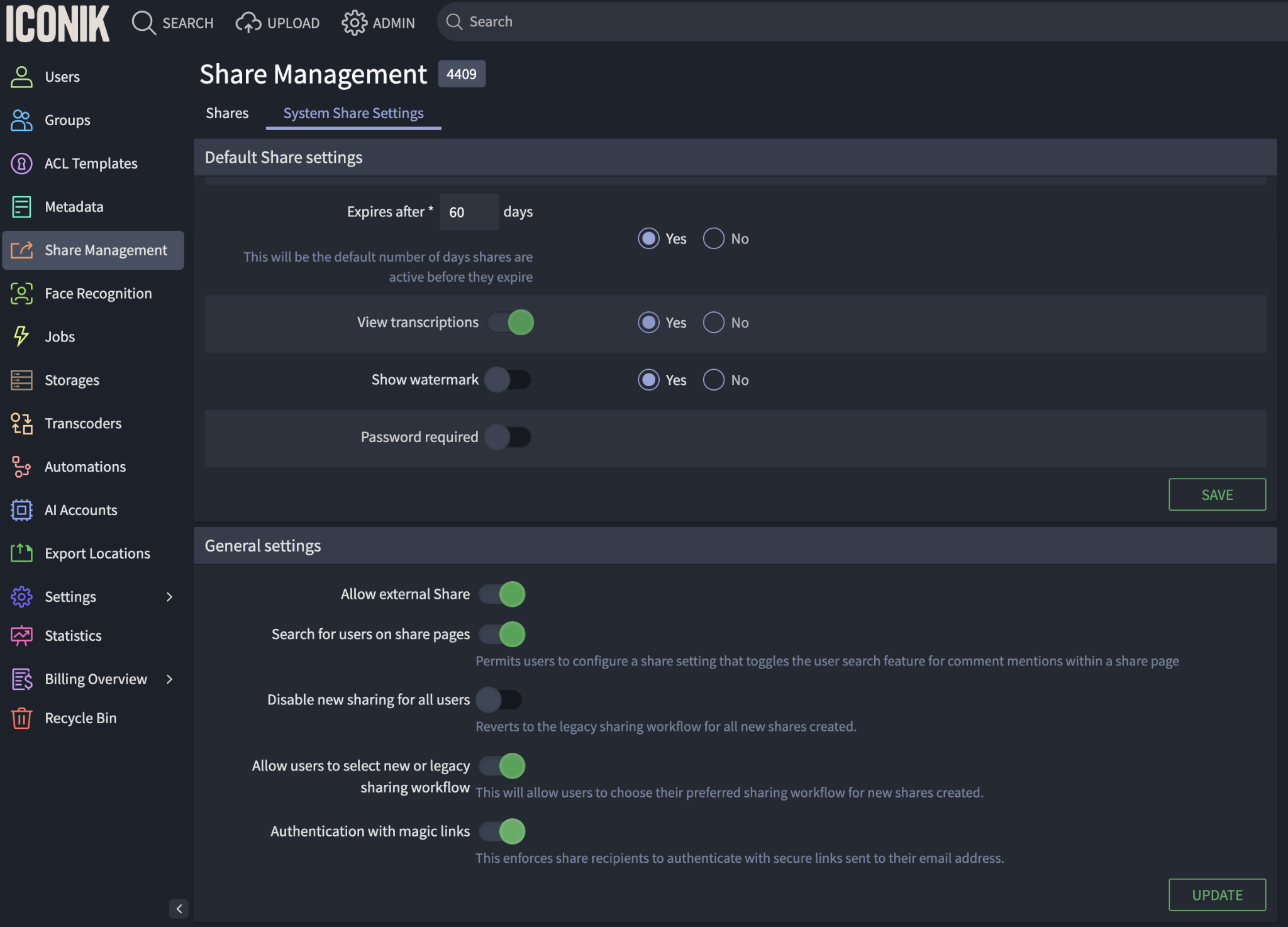This screenshot has height=927, width=1288.
Task: Select No radio for Show watermark
Action: (x=713, y=380)
